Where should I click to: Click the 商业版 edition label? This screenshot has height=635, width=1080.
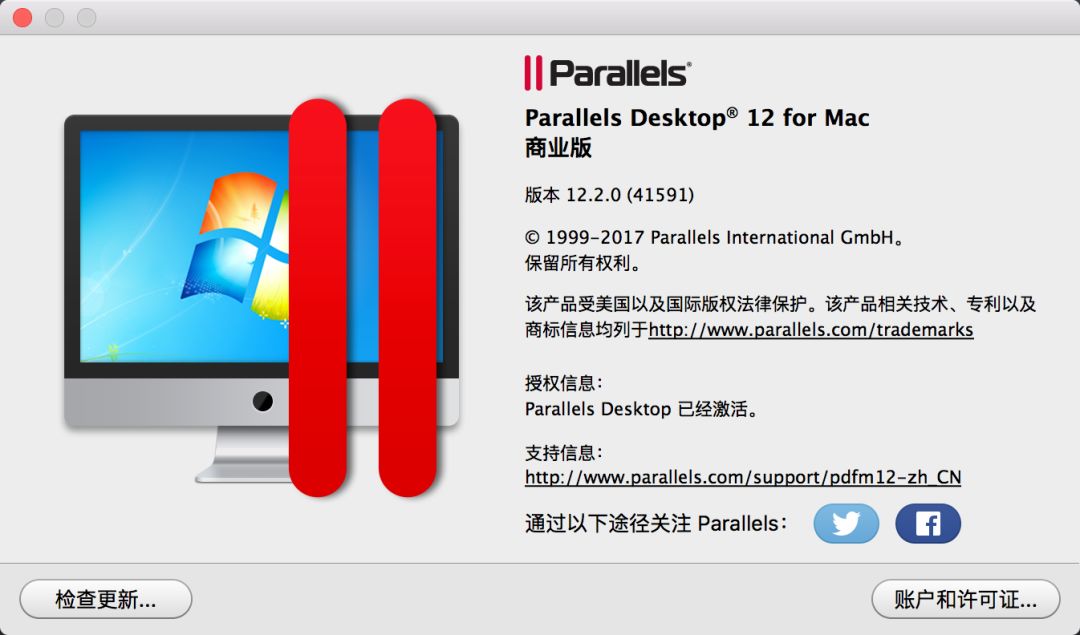(558, 148)
